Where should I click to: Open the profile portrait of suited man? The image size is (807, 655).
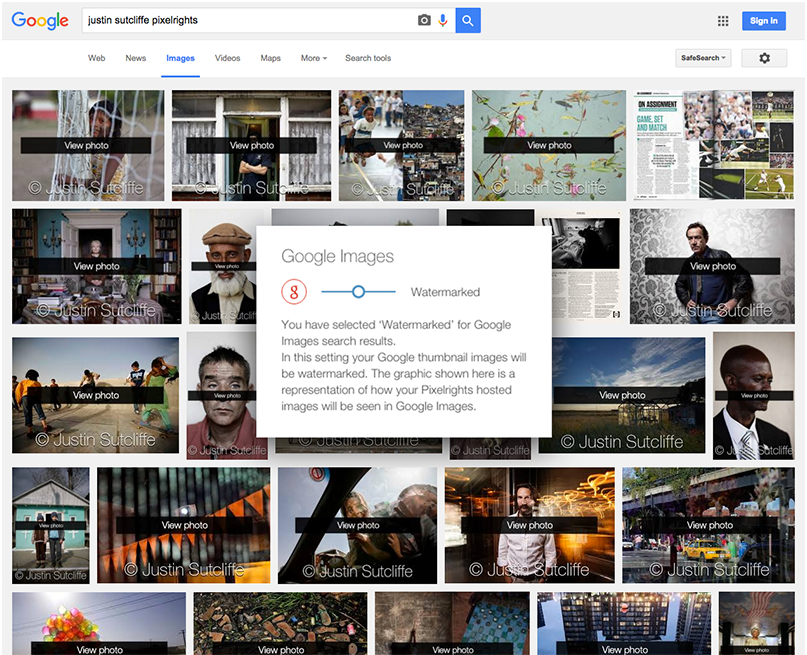click(753, 395)
